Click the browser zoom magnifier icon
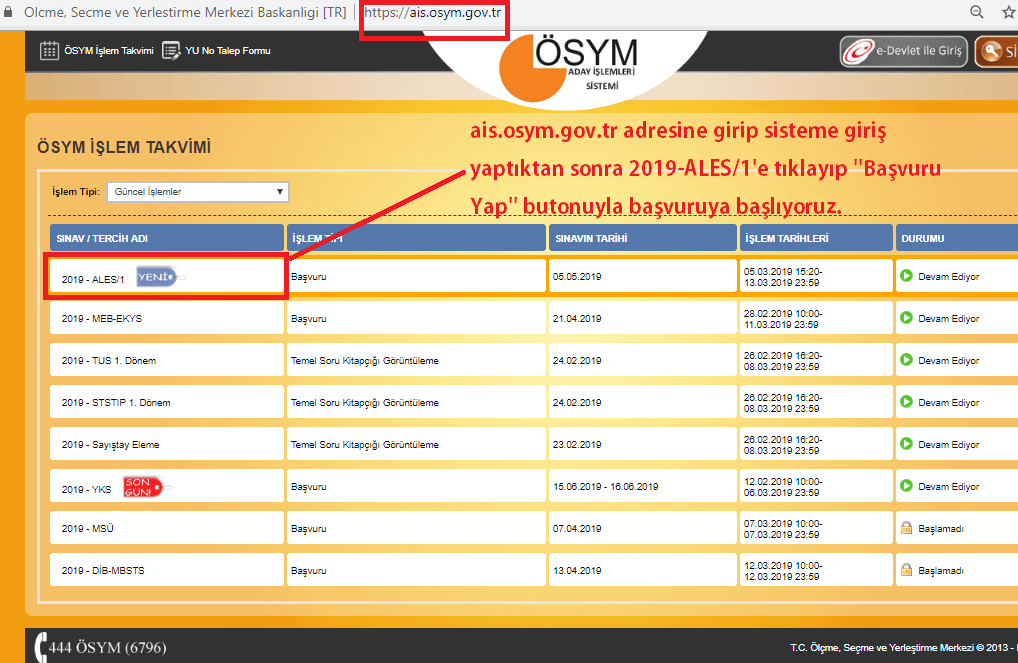The image size is (1018, 663). 976,12
